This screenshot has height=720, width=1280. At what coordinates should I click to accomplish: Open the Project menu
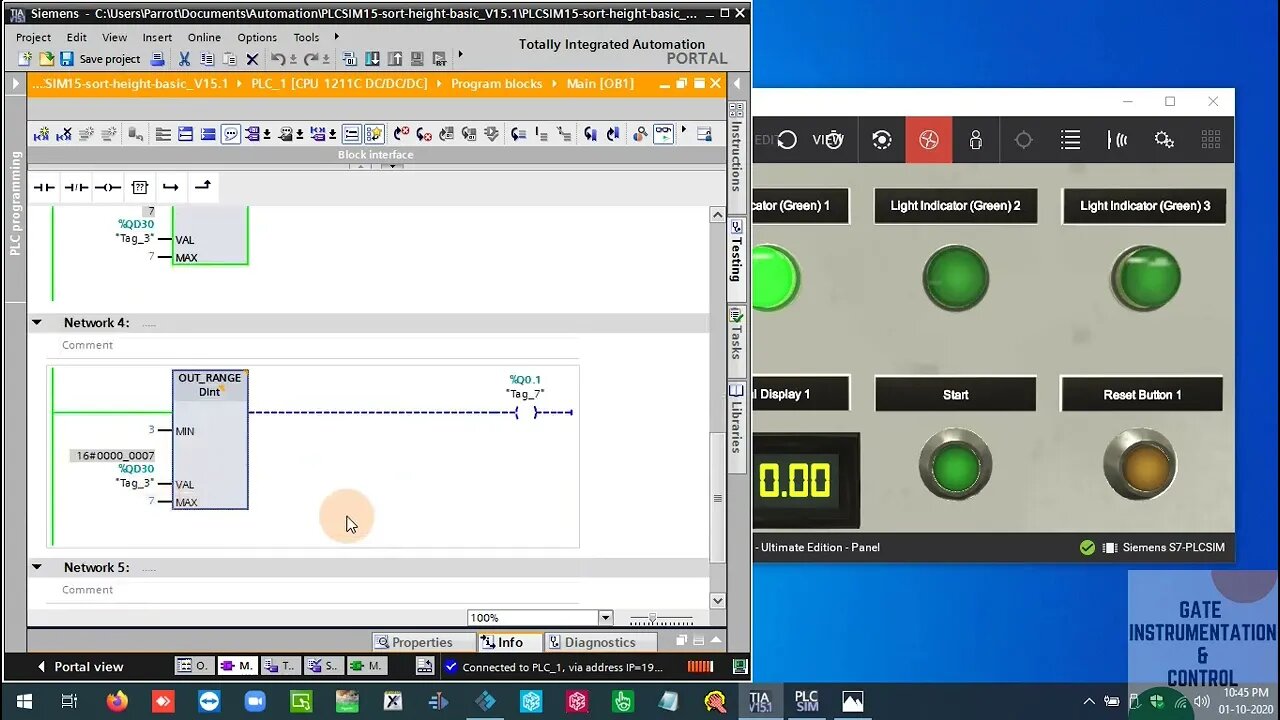click(33, 37)
